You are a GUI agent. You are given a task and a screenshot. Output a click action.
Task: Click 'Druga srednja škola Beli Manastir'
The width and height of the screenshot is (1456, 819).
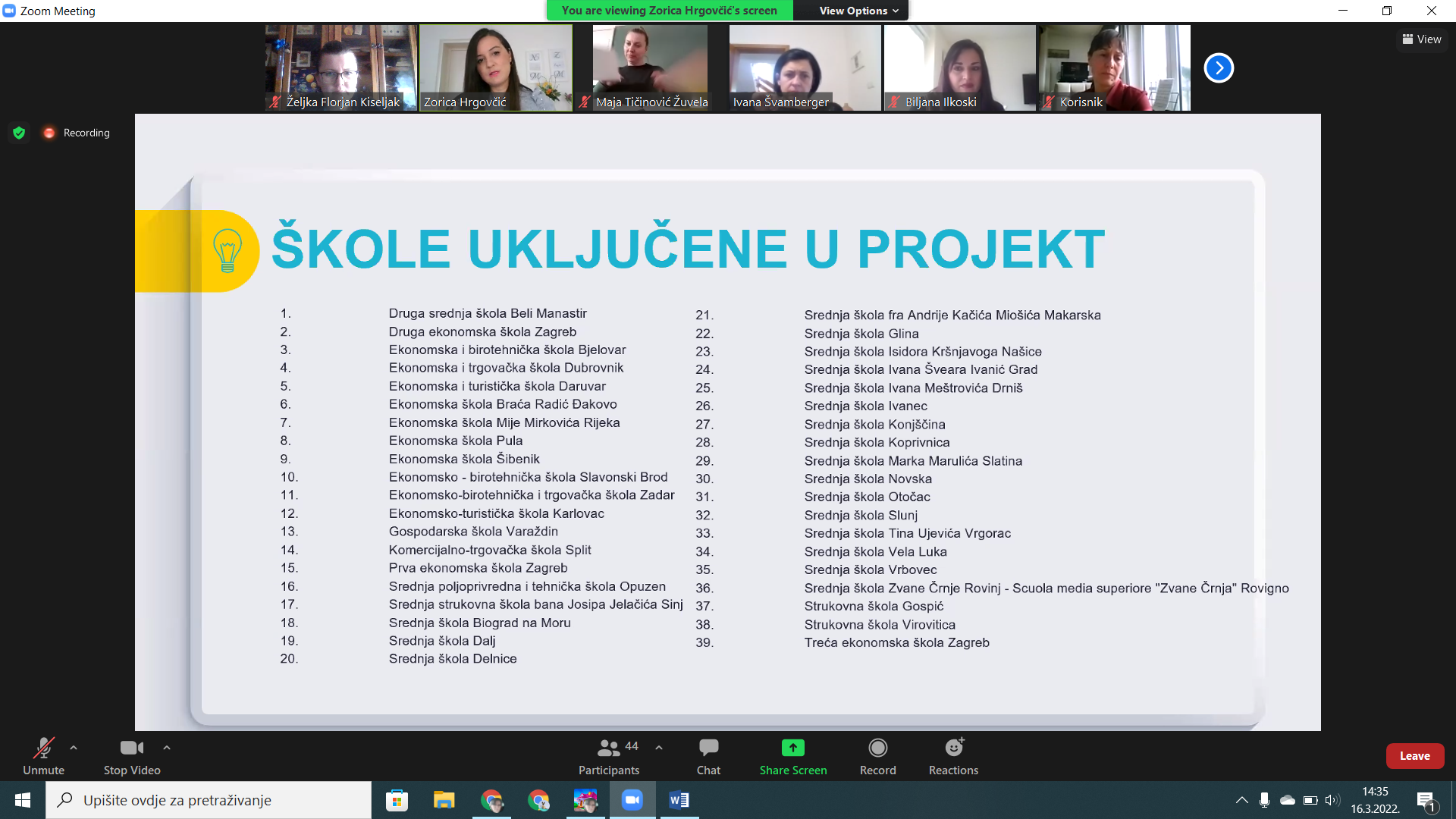488,313
